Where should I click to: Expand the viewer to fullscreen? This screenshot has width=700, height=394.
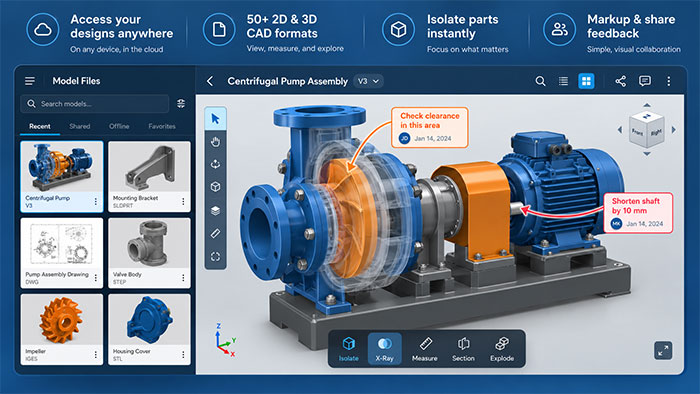coord(663,350)
